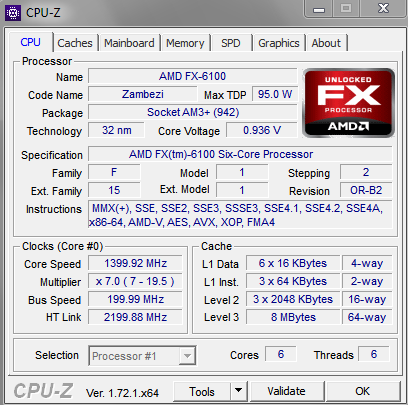Click the AMD FX-6100 Name field
The height and width of the screenshot is (405, 408).
[x=192, y=76]
